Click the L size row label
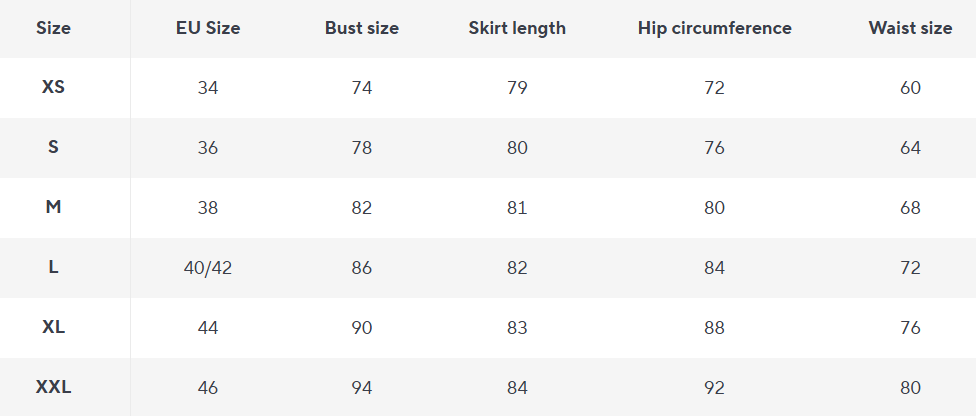Image resolution: width=976 pixels, height=416 pixels. (53, 268)
